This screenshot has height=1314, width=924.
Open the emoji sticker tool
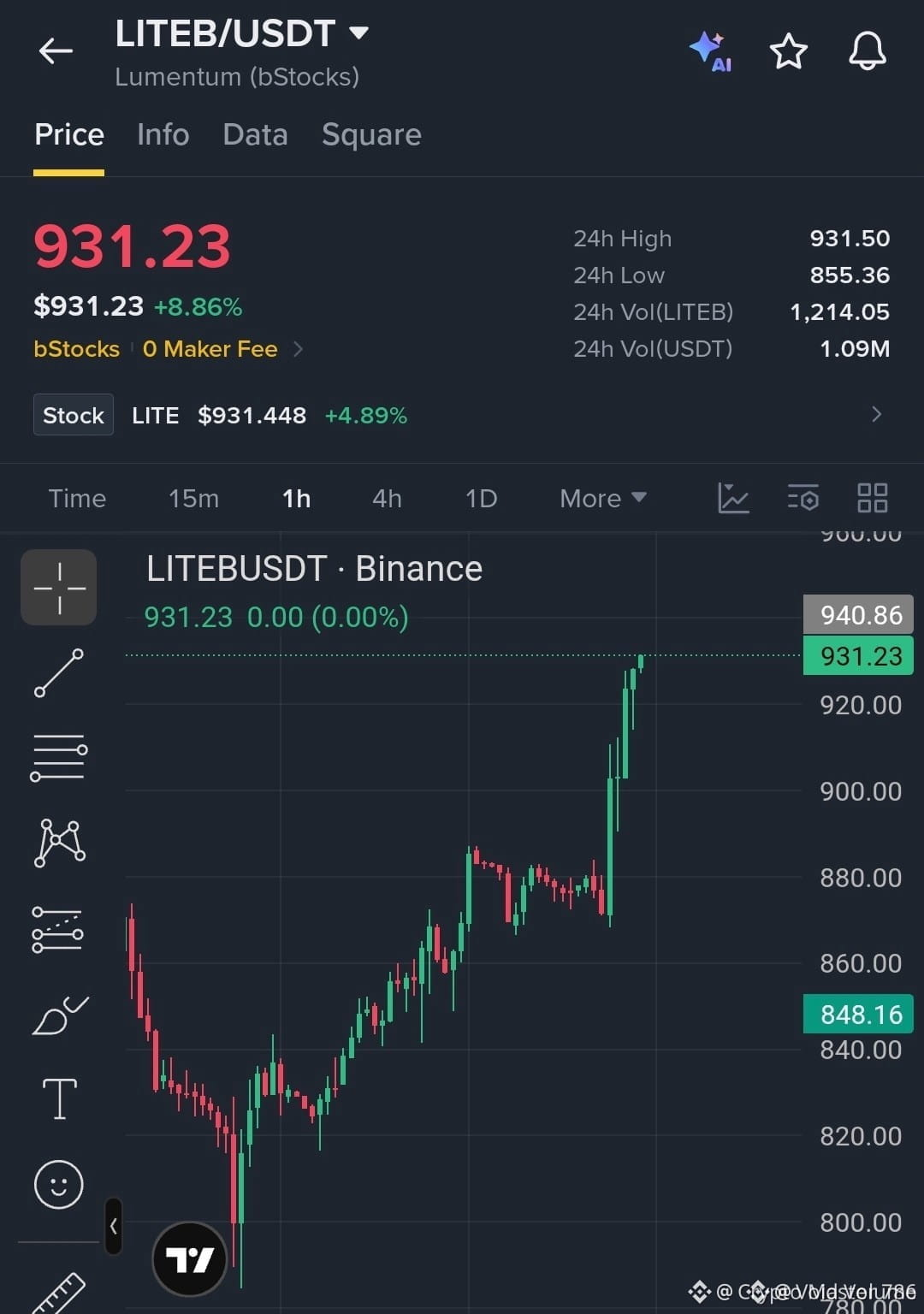(59, 1184)
